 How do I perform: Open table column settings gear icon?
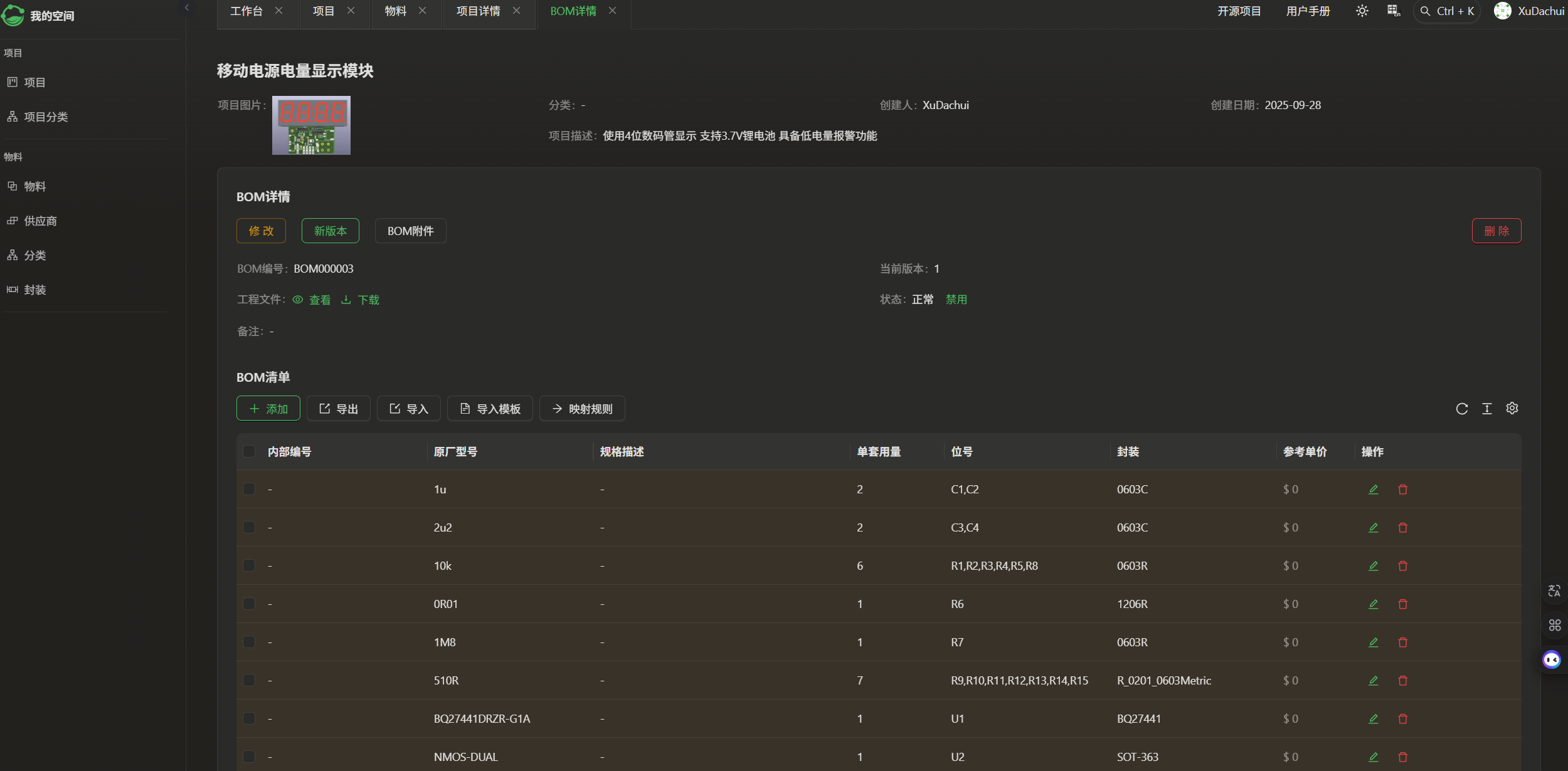pyautogui.click(x=1512, y=409)
